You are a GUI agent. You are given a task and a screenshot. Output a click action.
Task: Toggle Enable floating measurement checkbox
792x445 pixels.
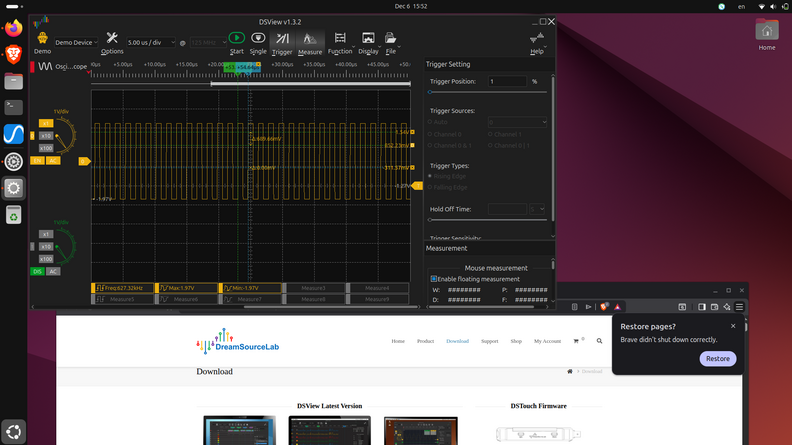[x=434, y=279]
